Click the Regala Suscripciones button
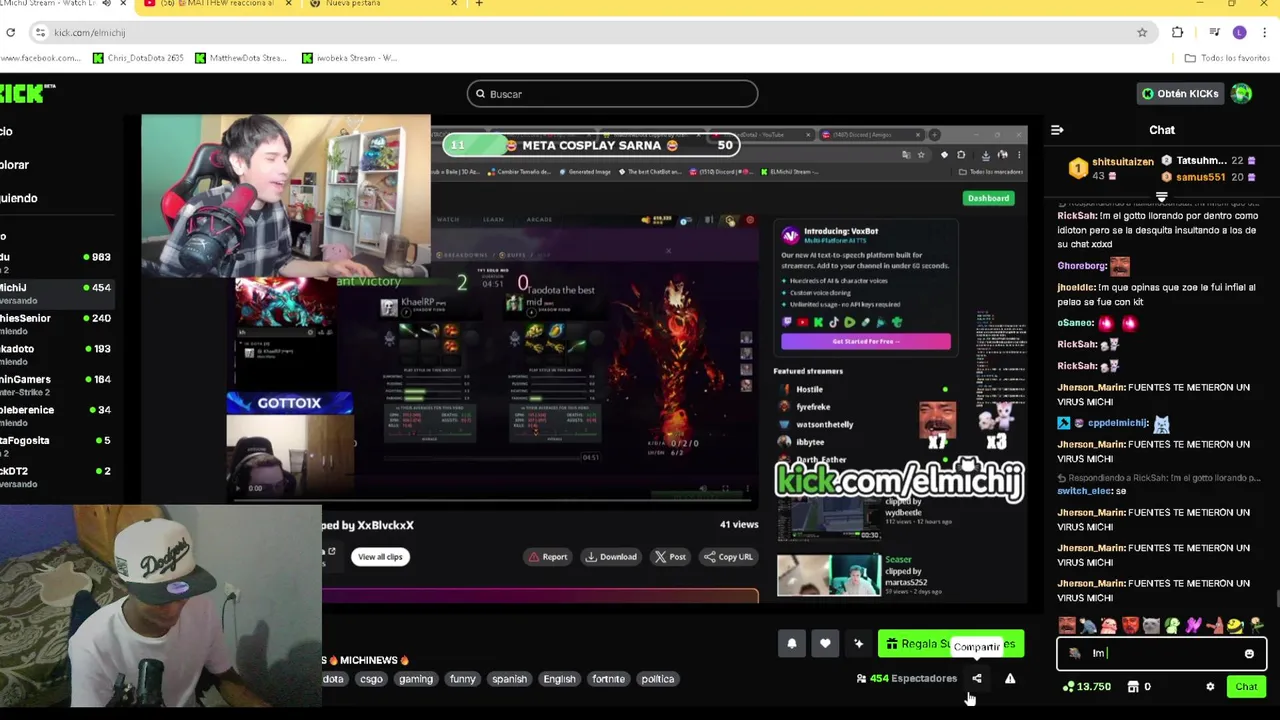This screenshot has height=720, width=1280. point(950,644)
